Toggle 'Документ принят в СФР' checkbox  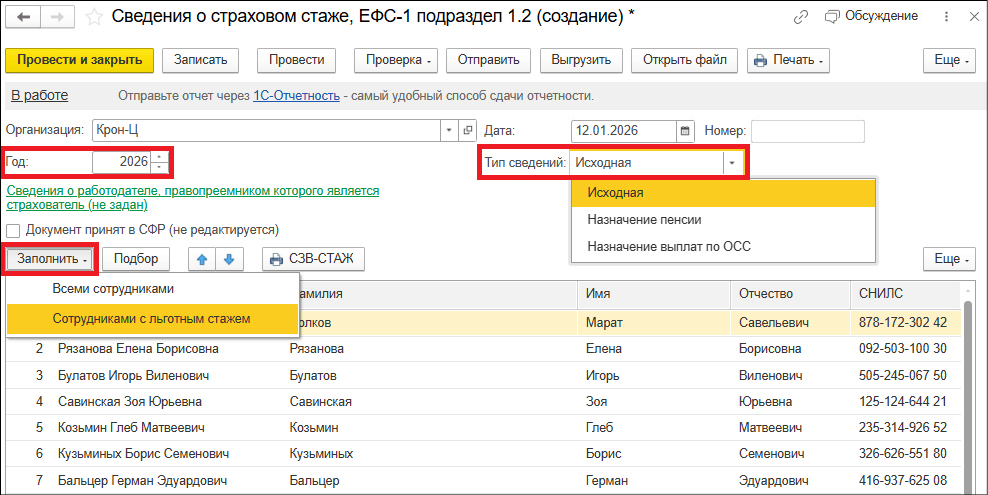[x=14, y=230]
